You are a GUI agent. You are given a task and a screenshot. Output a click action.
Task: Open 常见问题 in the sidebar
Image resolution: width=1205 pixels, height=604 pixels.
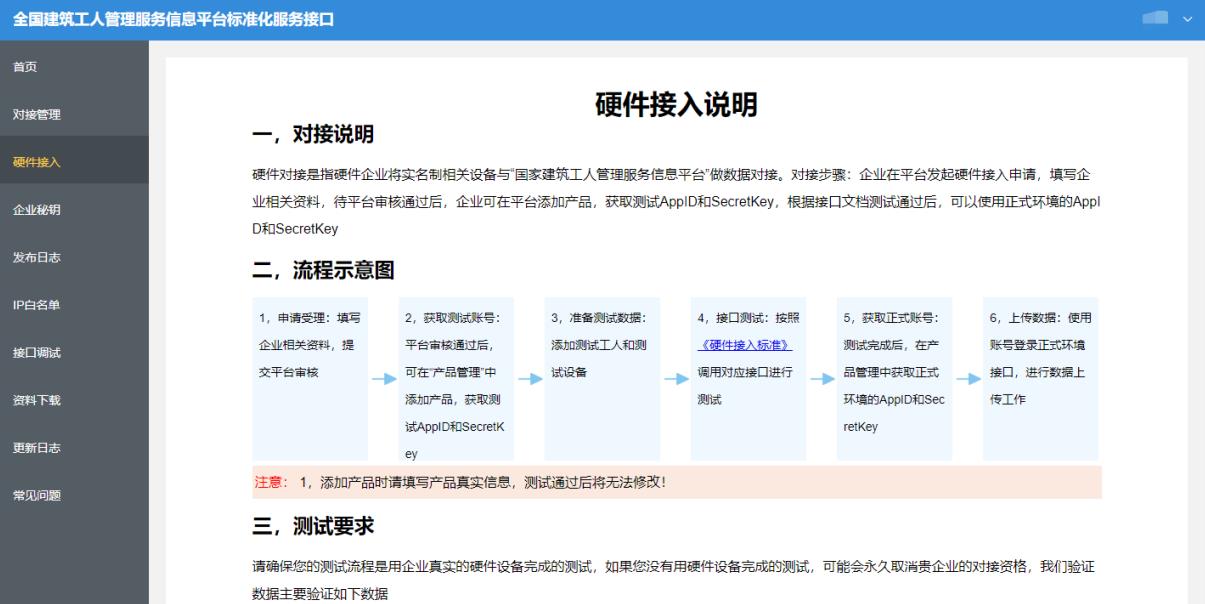pos(37,495)
